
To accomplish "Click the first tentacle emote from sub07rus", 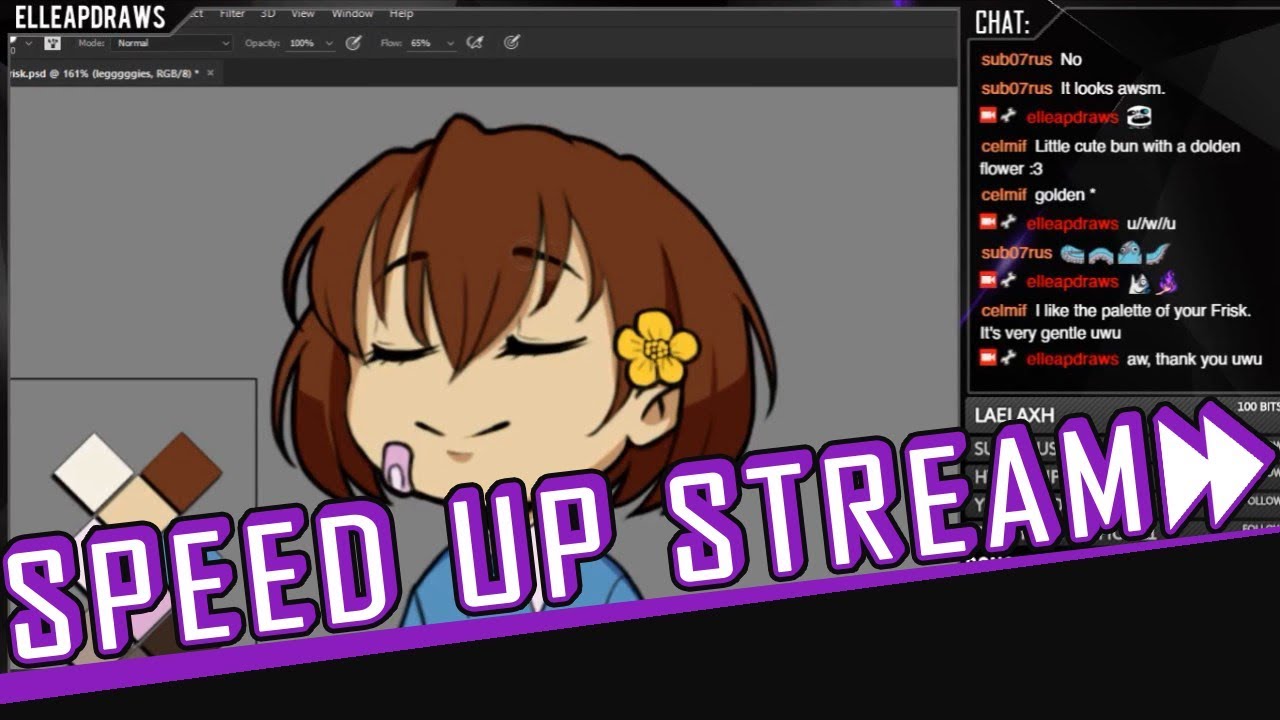I will pyautogui.click(x=1072, y=253).
